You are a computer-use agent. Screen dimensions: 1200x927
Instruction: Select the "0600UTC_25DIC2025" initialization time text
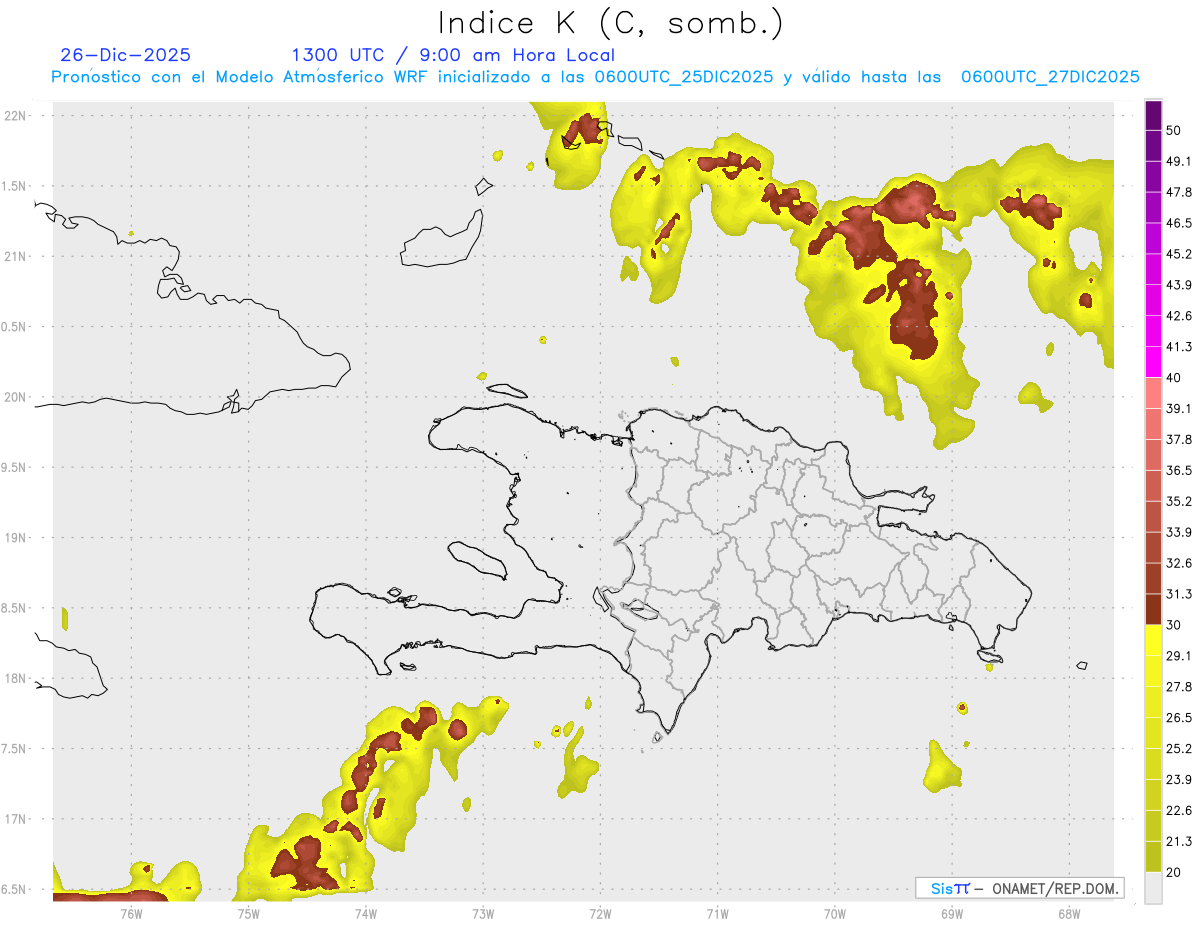click(x=683, y=77)
